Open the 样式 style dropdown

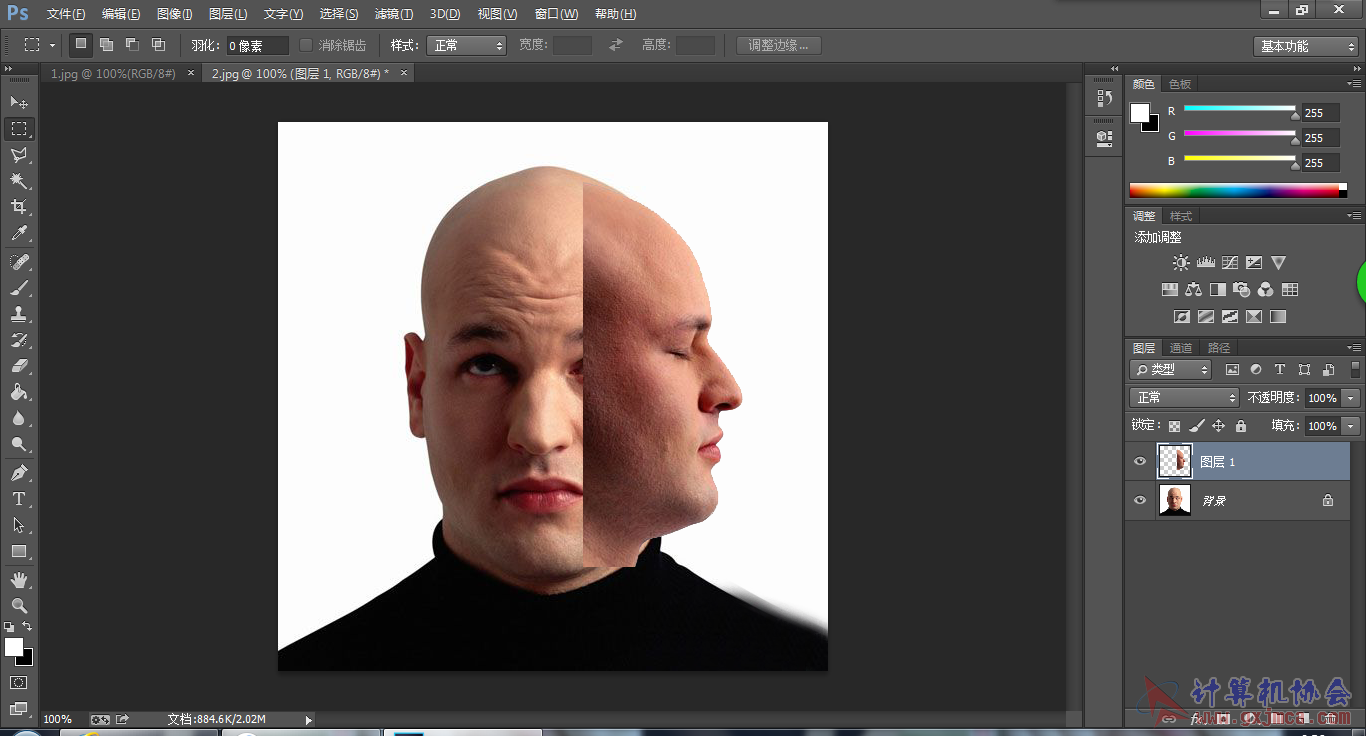[467, 46]
